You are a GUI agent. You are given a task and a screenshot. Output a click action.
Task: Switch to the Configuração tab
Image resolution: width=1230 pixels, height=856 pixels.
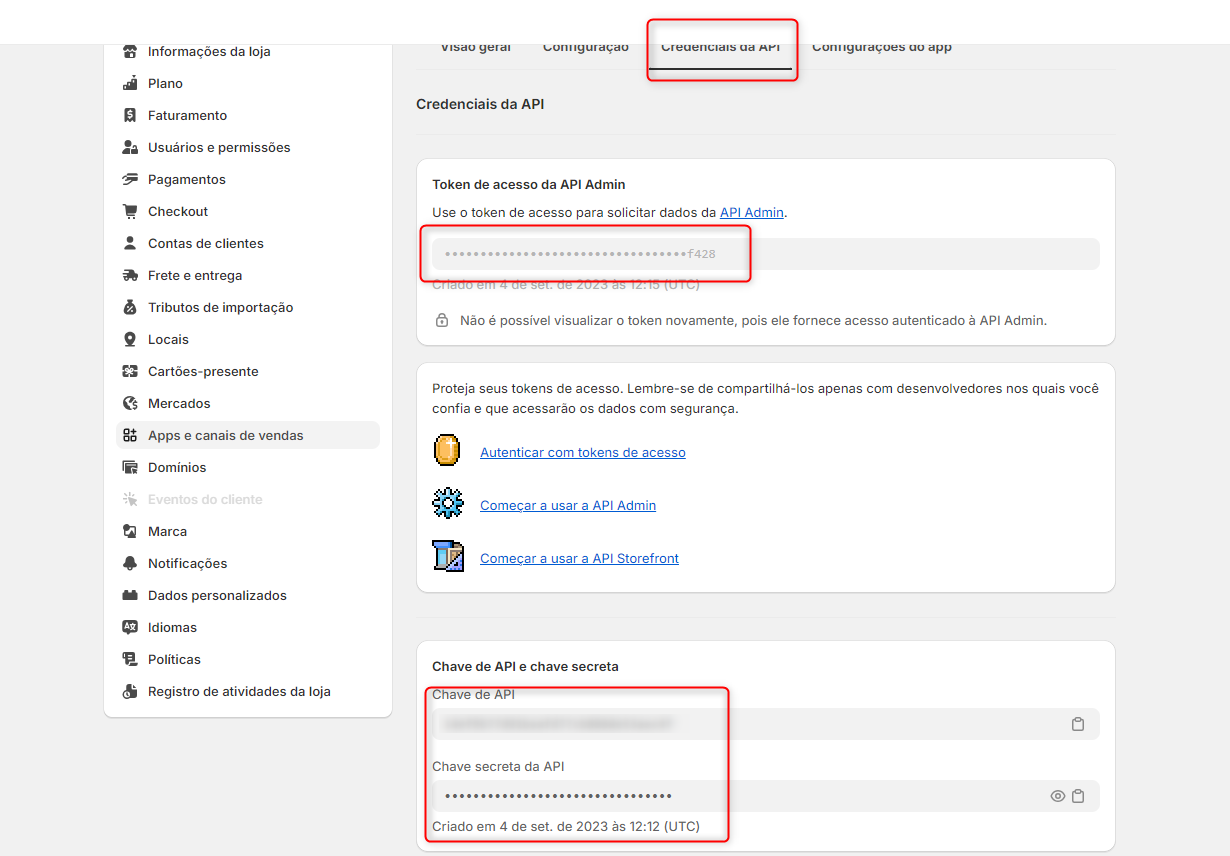coord(585,47)
